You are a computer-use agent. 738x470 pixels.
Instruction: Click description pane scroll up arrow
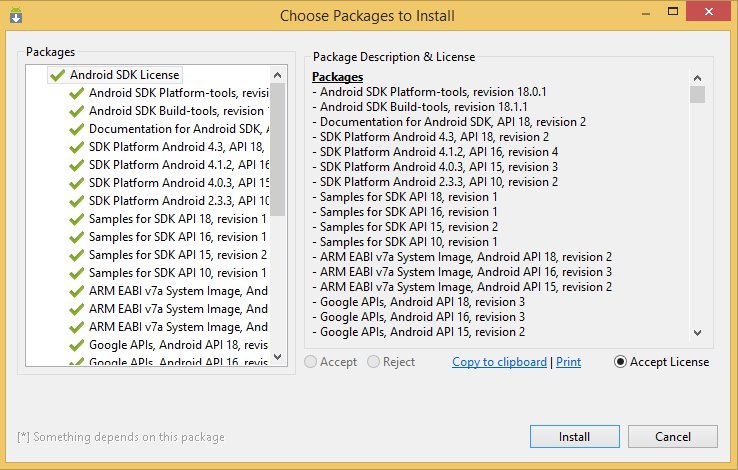pos(697,78)
